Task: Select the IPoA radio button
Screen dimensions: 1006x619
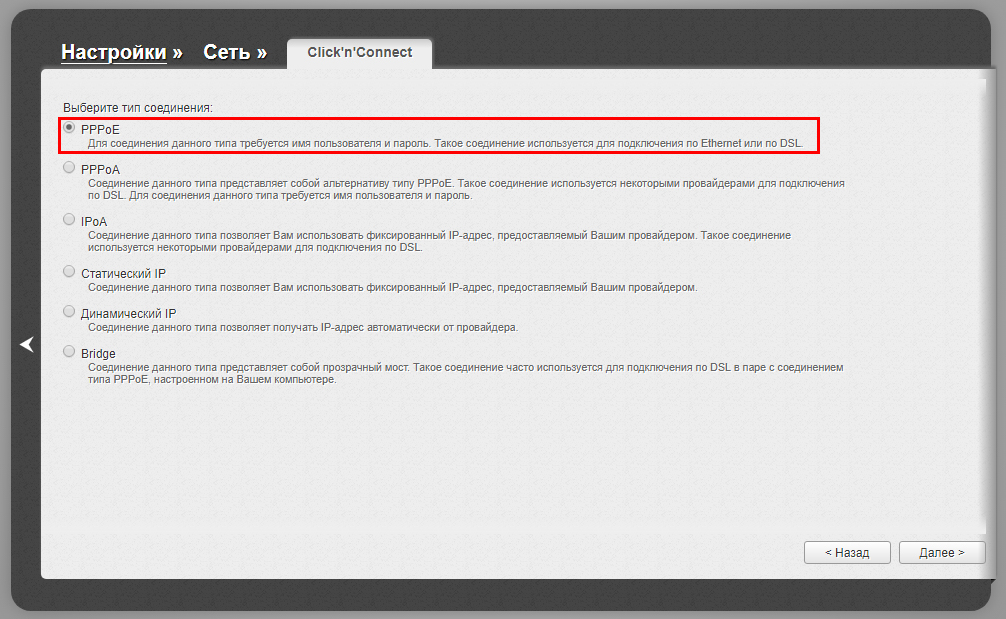Action: pos(69,219)
